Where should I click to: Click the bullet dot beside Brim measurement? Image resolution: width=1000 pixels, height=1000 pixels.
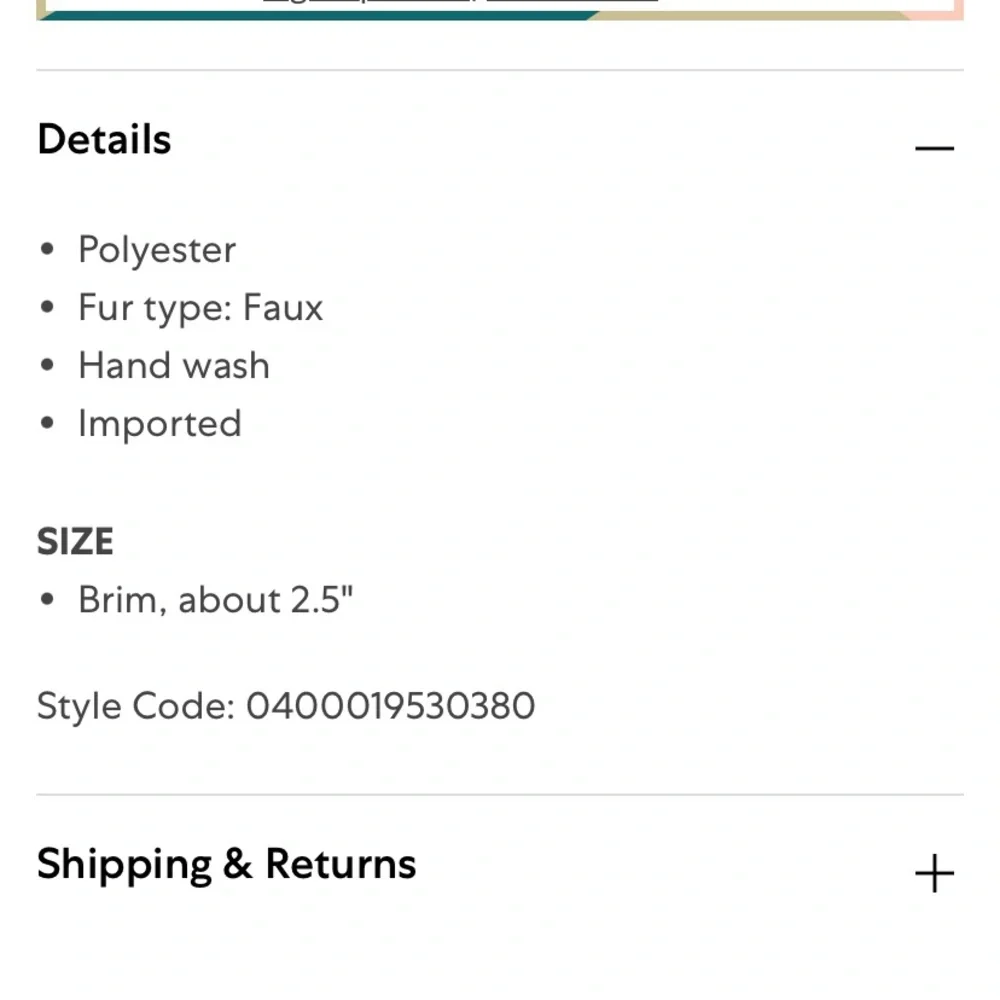tap(47, 599)
